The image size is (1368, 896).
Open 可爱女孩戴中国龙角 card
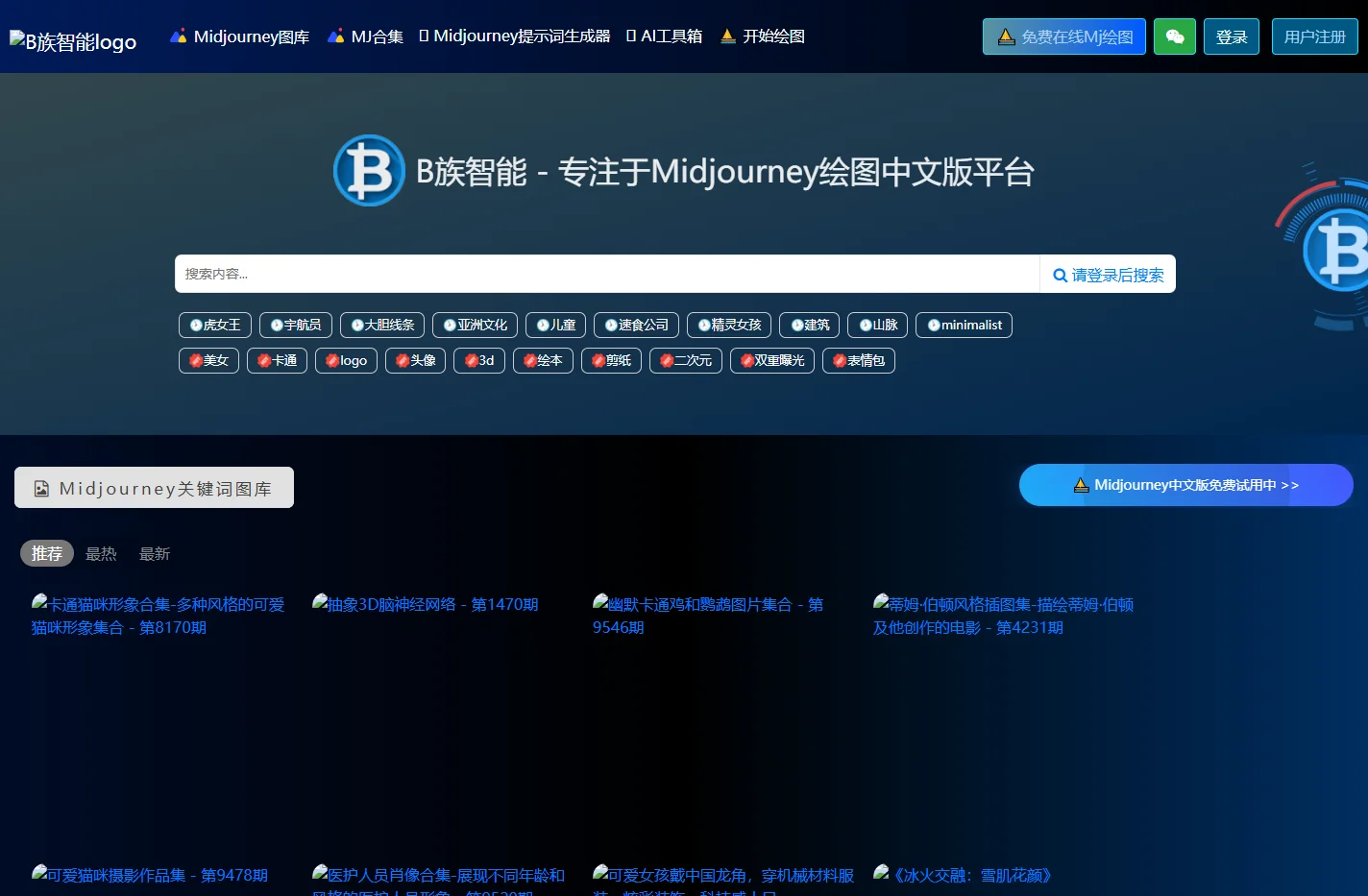click(723, 880)
